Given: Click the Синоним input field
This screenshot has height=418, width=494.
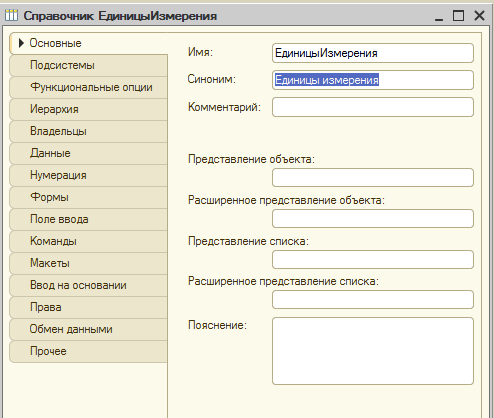Looking at the screenshot, I should click(x=373, y=80).
